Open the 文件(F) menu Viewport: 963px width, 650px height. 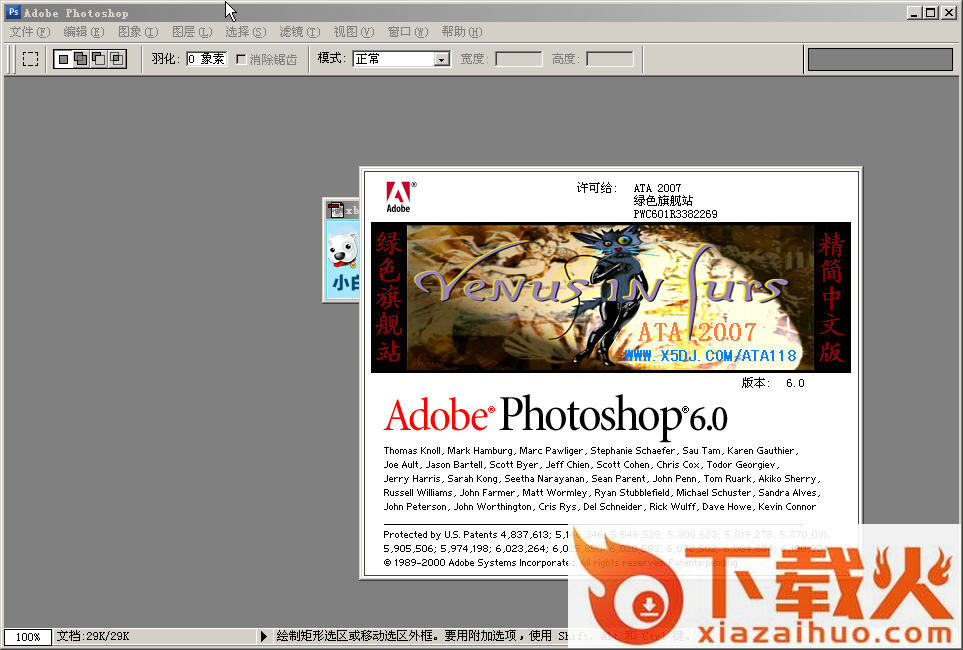coord(29,31)
